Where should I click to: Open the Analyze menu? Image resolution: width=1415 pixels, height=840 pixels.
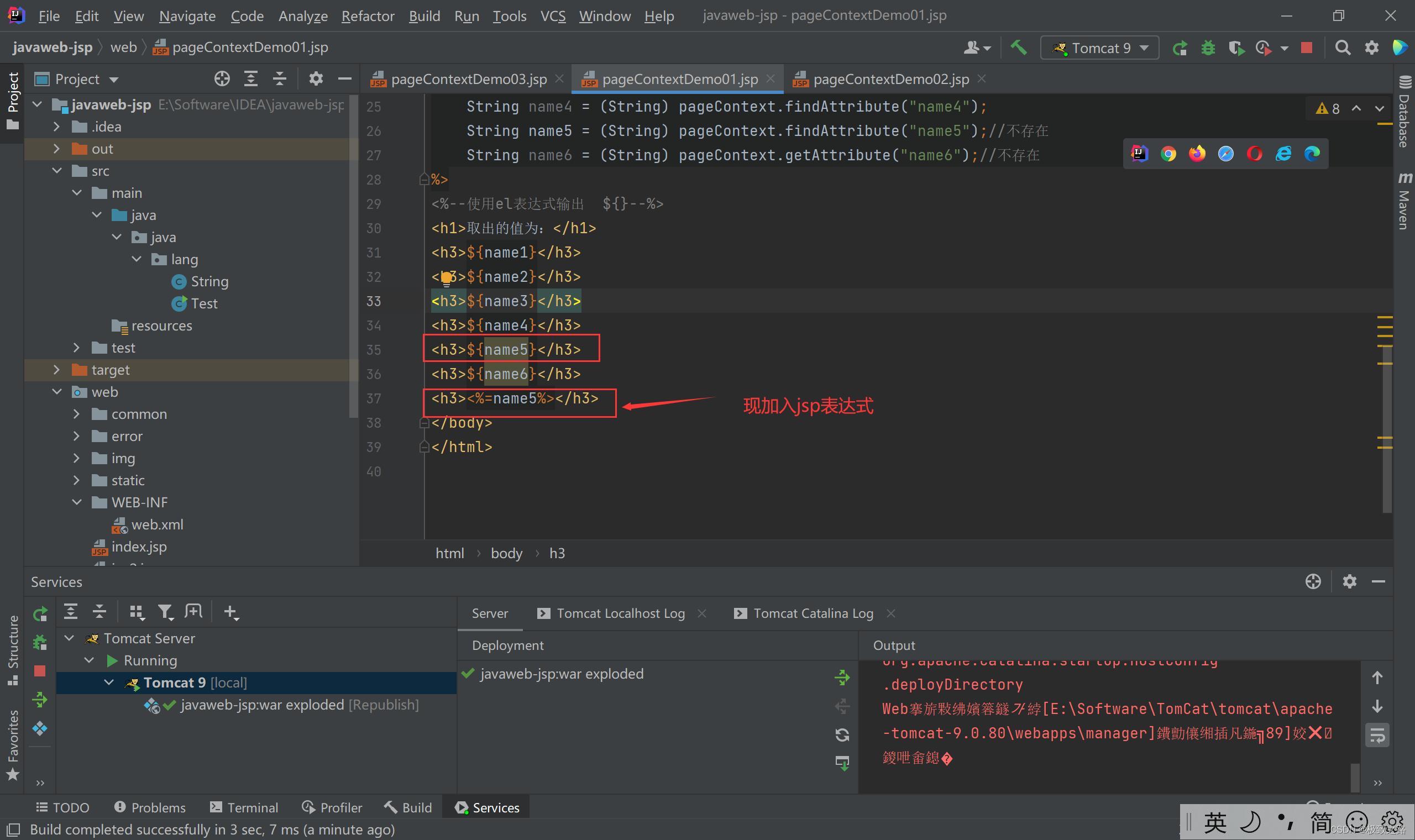pos(303,16)
